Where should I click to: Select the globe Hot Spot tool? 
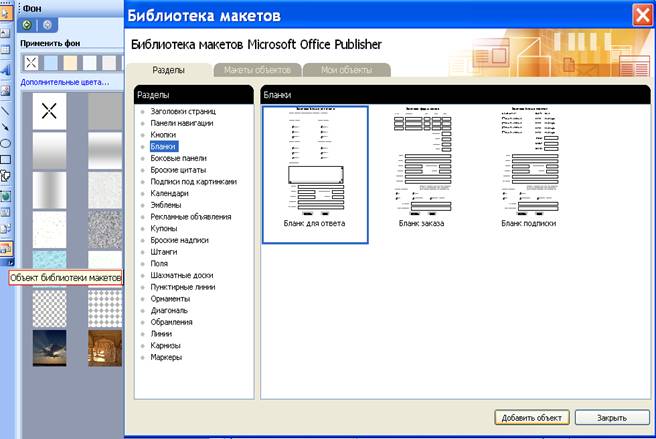coord(5,196)
